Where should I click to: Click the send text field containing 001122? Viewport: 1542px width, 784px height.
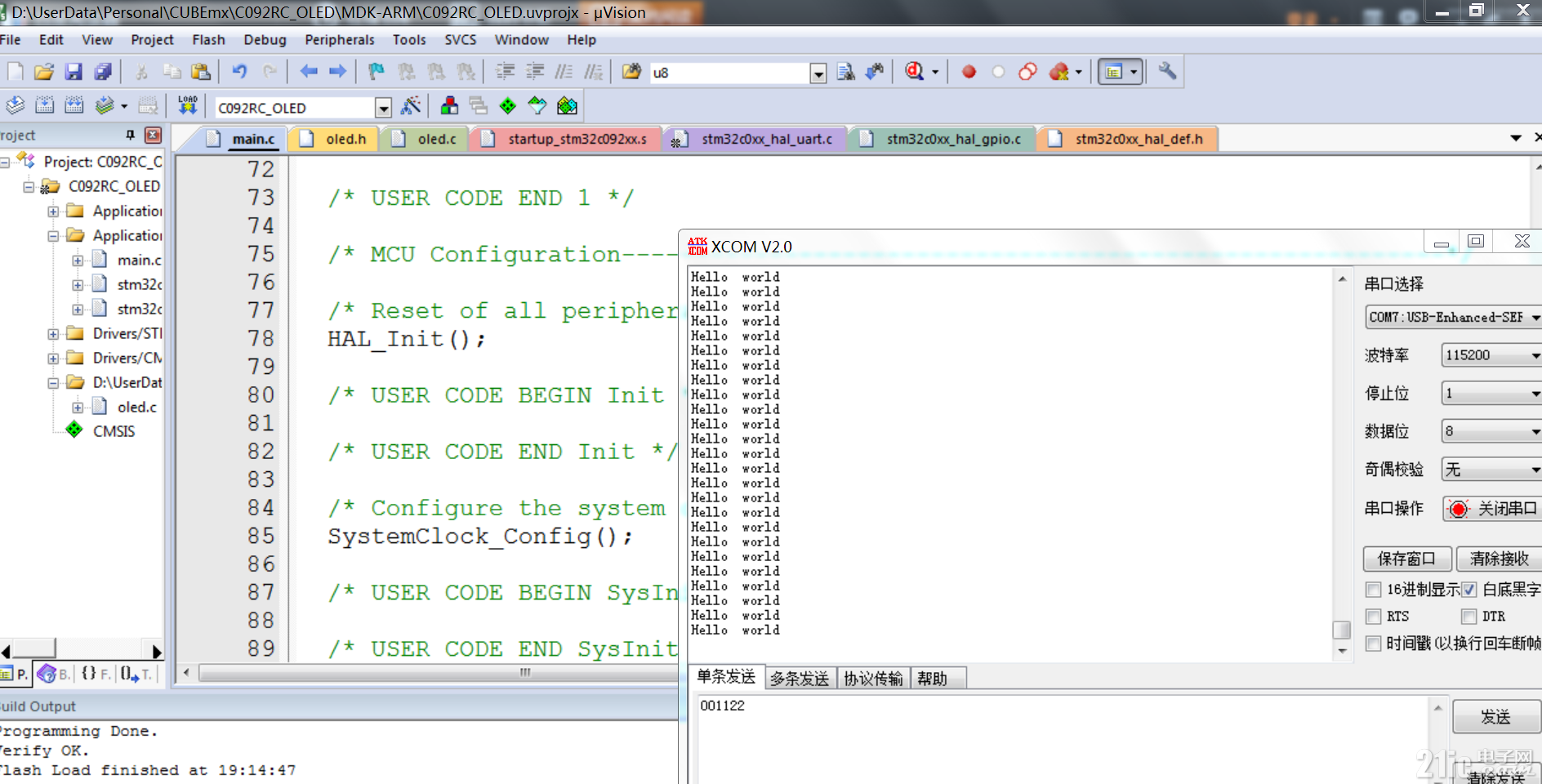[x=1062, y=739]
